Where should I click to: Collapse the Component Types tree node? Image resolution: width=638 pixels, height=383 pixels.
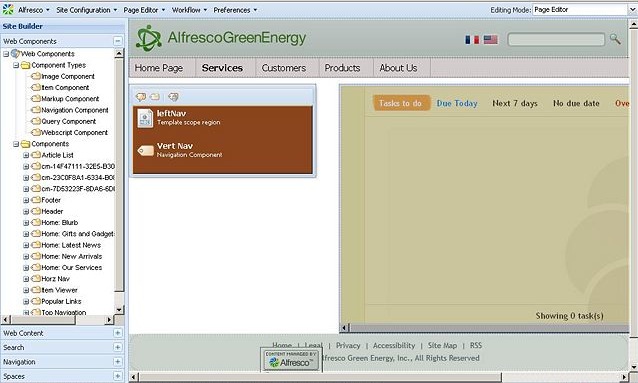pos(16,65)
